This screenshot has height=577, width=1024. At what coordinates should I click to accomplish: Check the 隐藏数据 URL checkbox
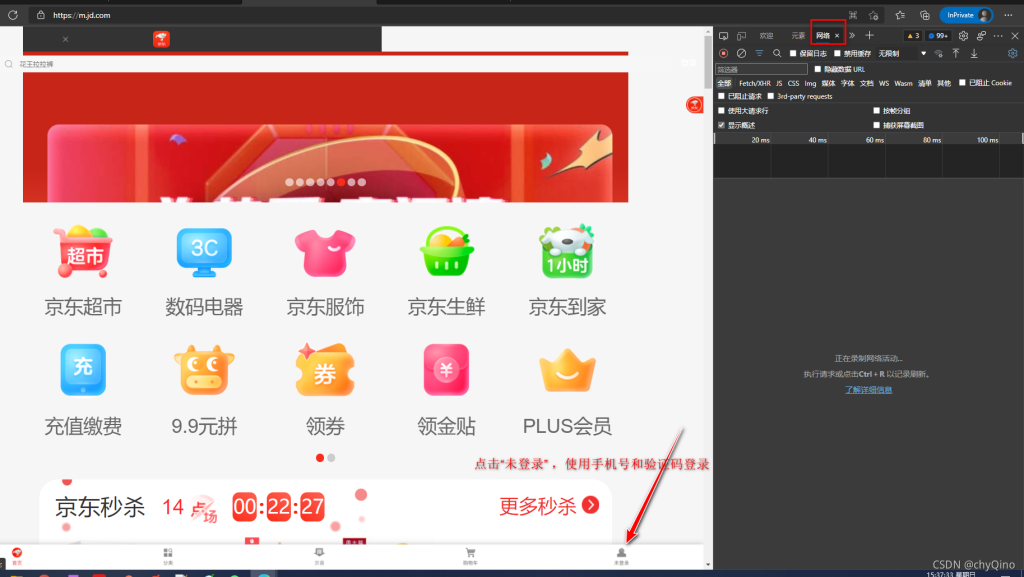pyautogui.click(x=818, y=69)
